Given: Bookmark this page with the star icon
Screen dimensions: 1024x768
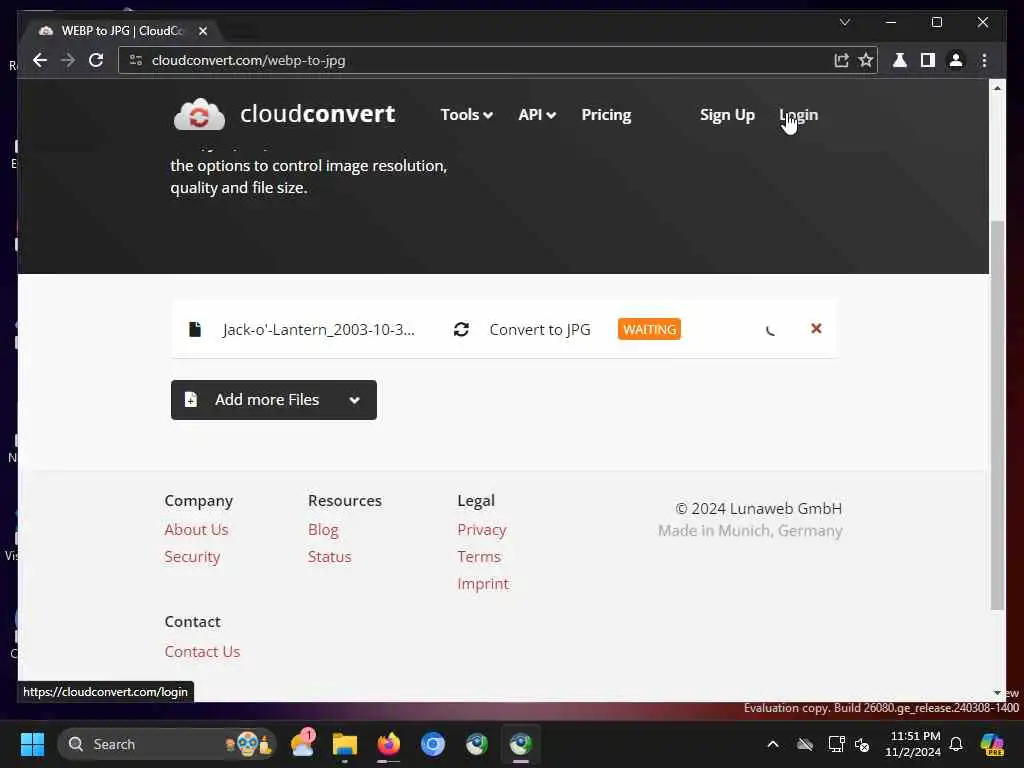Looking at the screenshot, I should click(x=866, y=60).
